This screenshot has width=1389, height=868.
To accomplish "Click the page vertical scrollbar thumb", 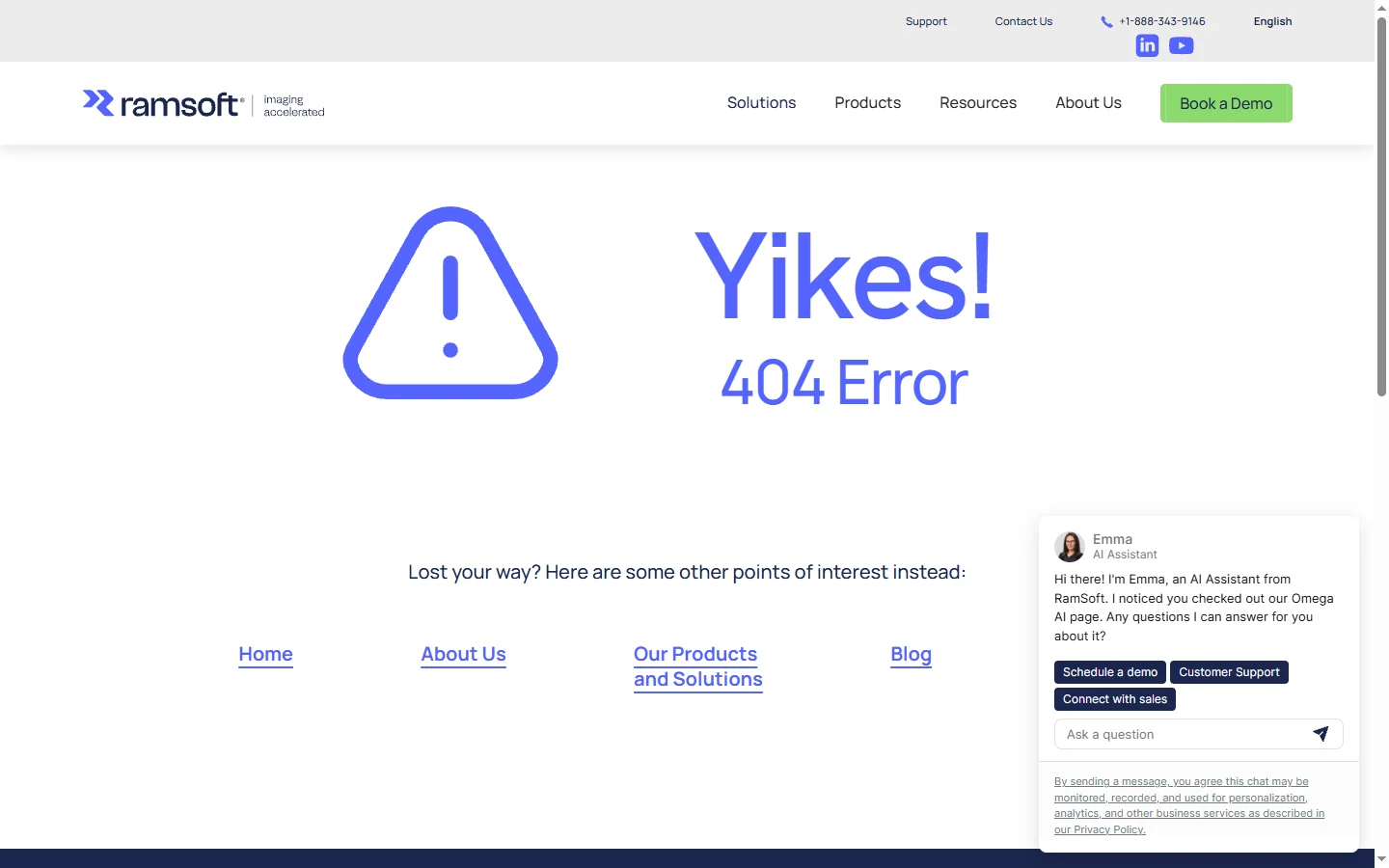I will 1381,207.
